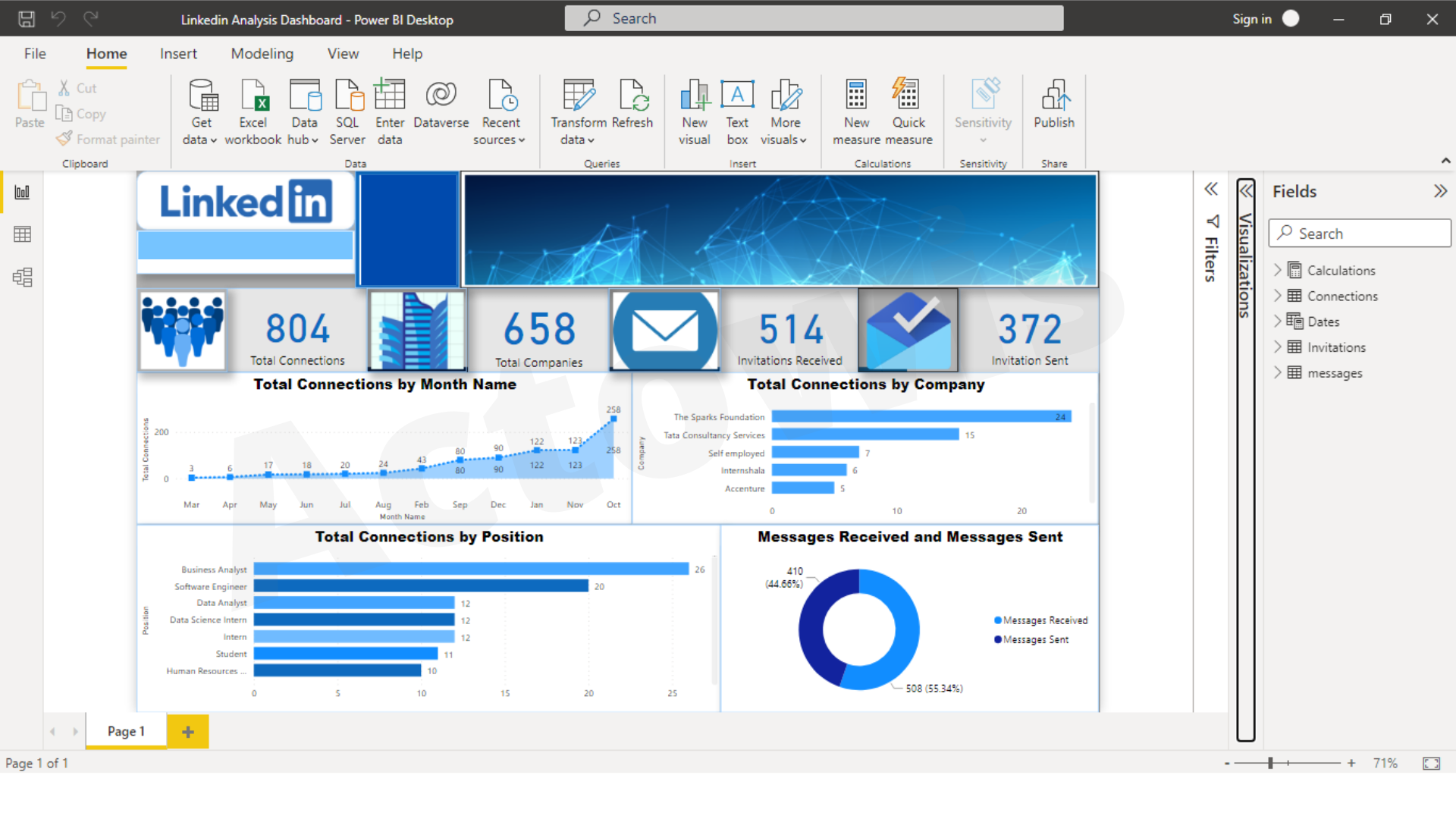Activate the Format painter
The height and width of the screenshot is (819, 1456).
click(108, 139)
